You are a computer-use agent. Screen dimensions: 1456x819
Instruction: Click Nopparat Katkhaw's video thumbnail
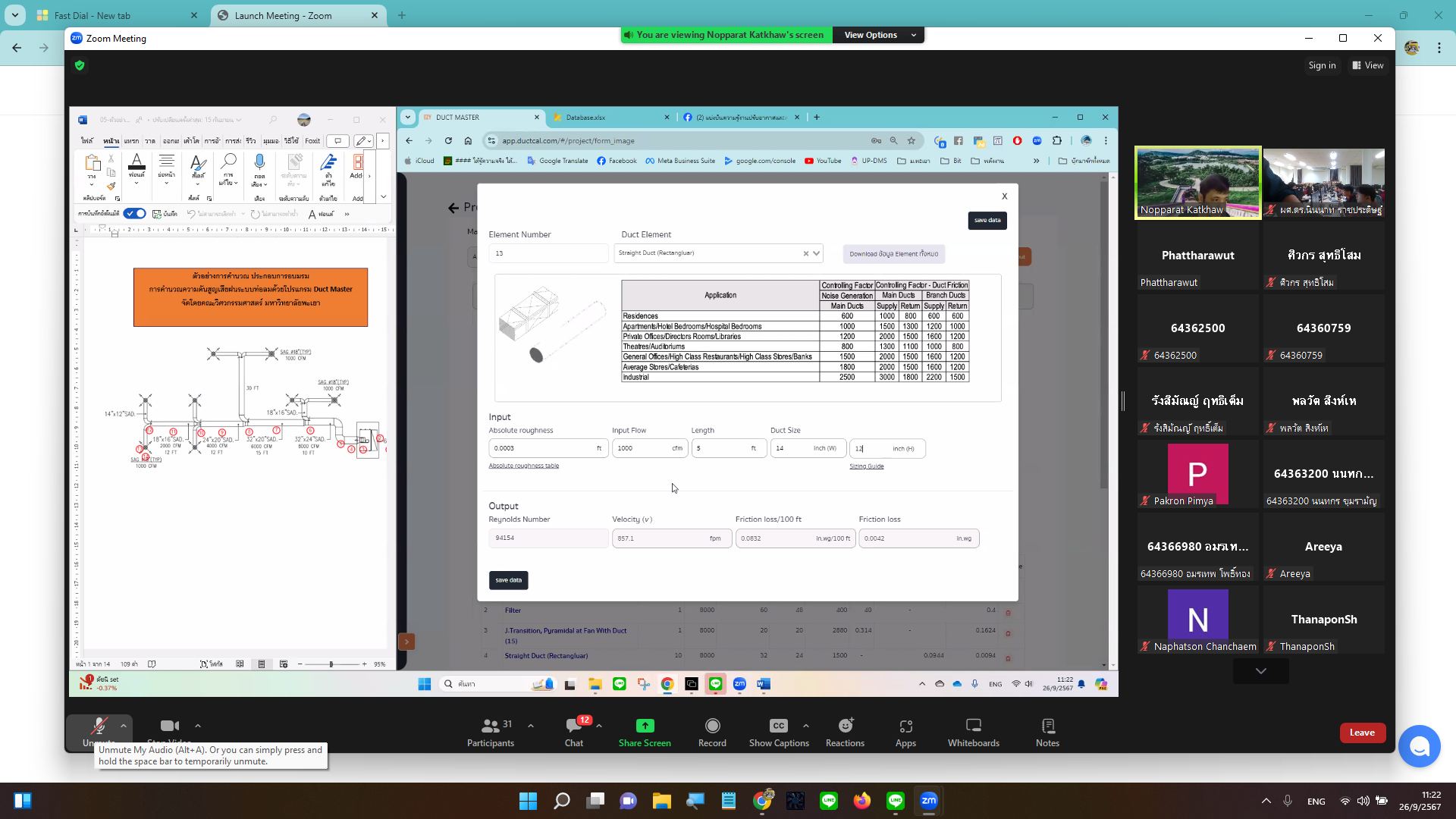pos(1197,183)
